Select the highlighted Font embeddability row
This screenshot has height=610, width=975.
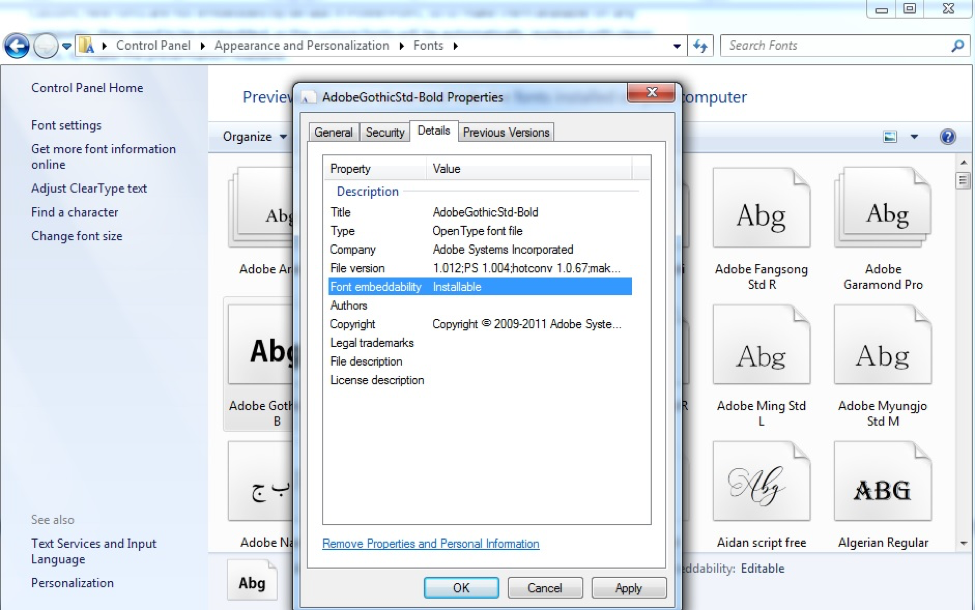coord(480,287)
